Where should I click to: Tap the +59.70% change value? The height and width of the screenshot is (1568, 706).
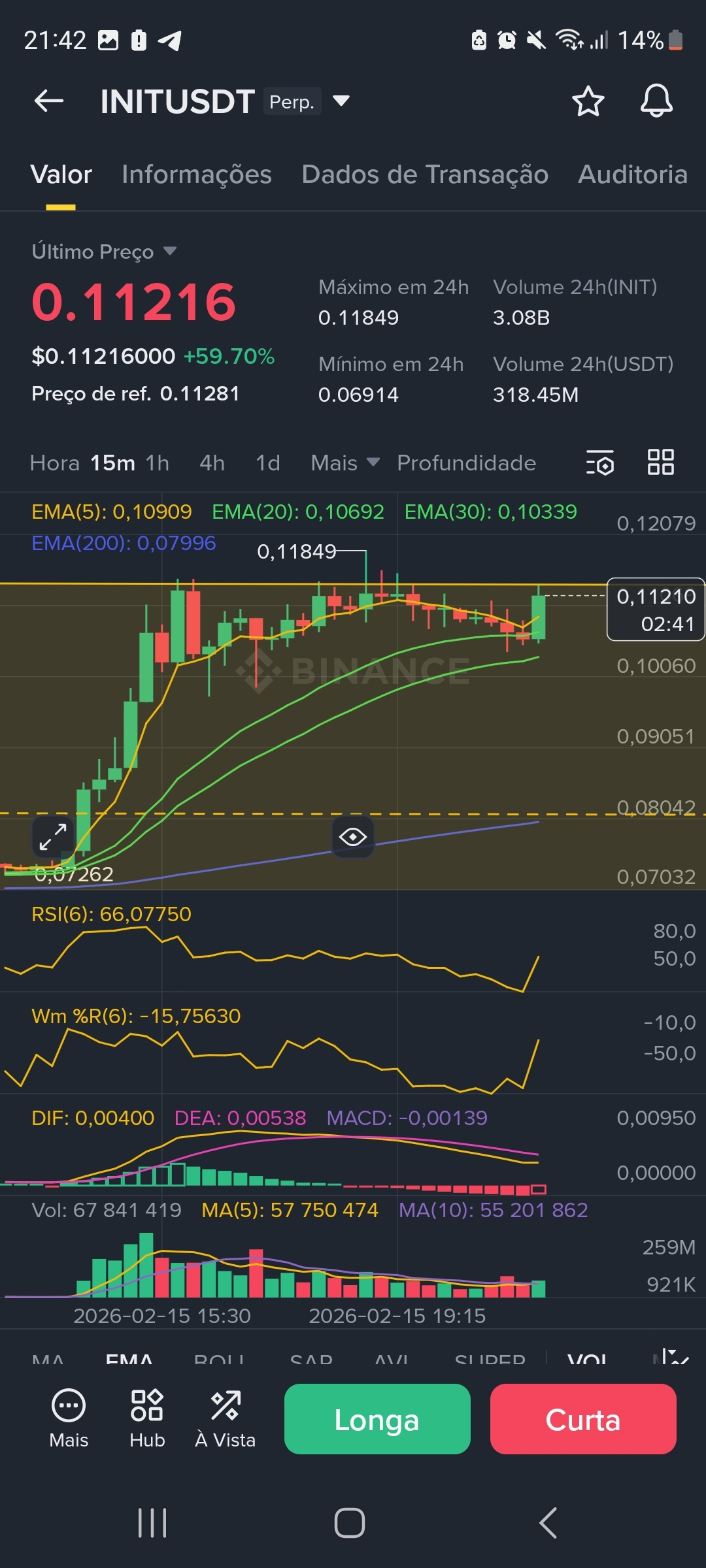coord(229,356)
